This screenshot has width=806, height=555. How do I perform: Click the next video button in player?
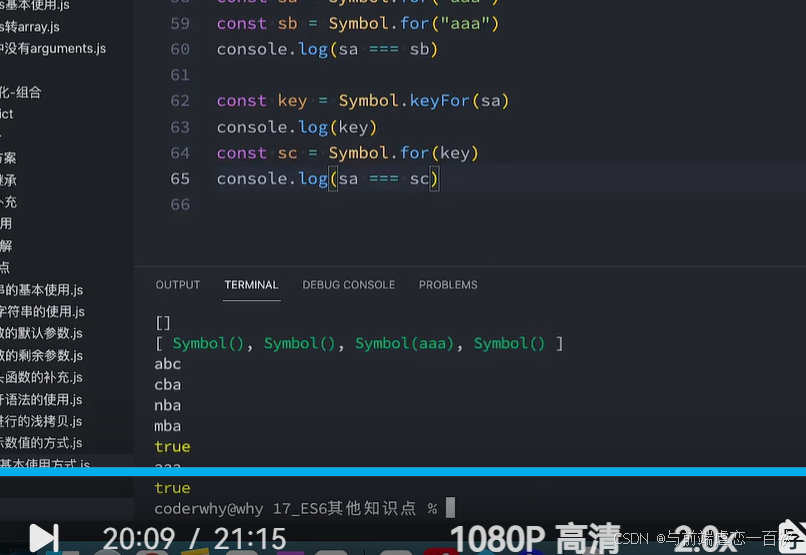(44, 538)
